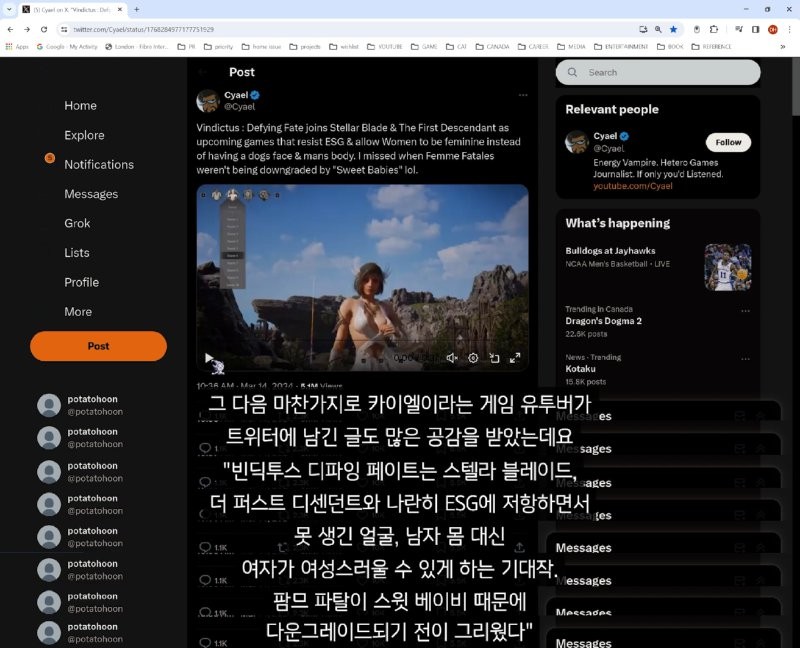Open more options for Dragon's Dogma 2
Viewport: 800px width, 648px height.
point(745,310)
